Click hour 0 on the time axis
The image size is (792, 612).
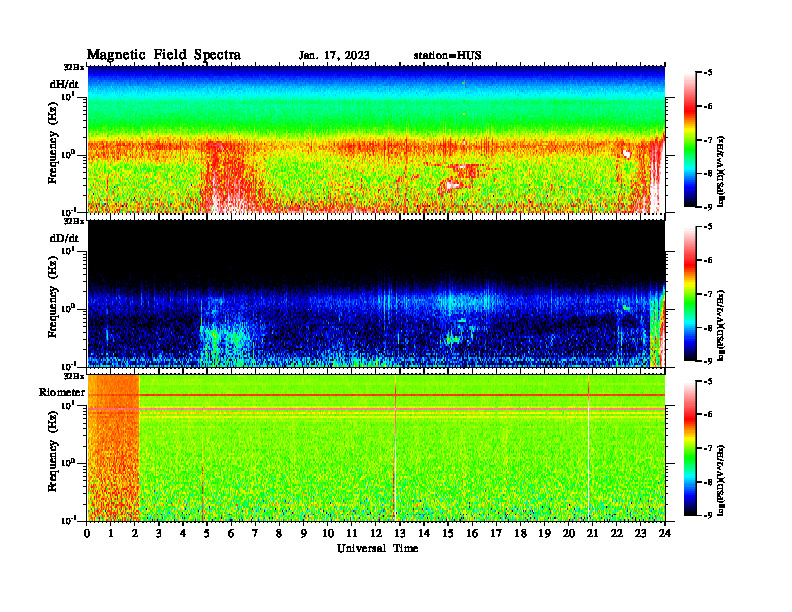click(87, 534)
